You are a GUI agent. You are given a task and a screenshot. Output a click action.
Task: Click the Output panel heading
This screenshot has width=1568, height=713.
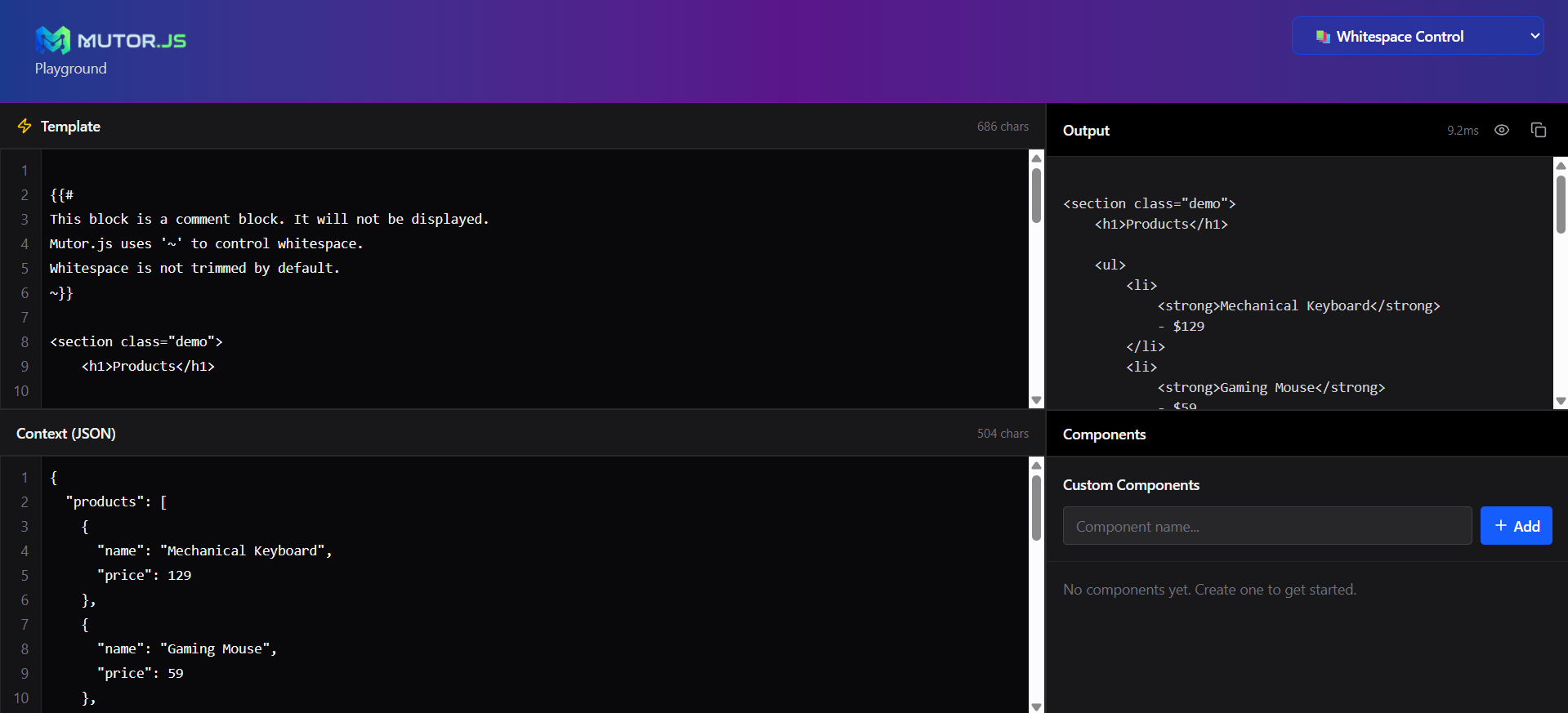click(1086, 131)
